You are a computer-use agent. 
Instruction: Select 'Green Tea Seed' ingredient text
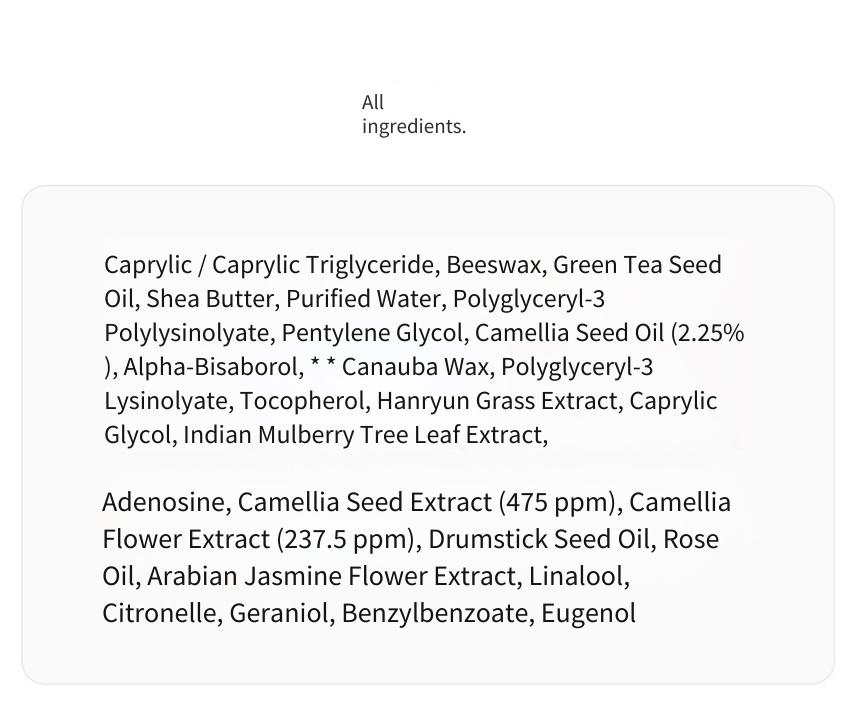(x=637, y=265)
